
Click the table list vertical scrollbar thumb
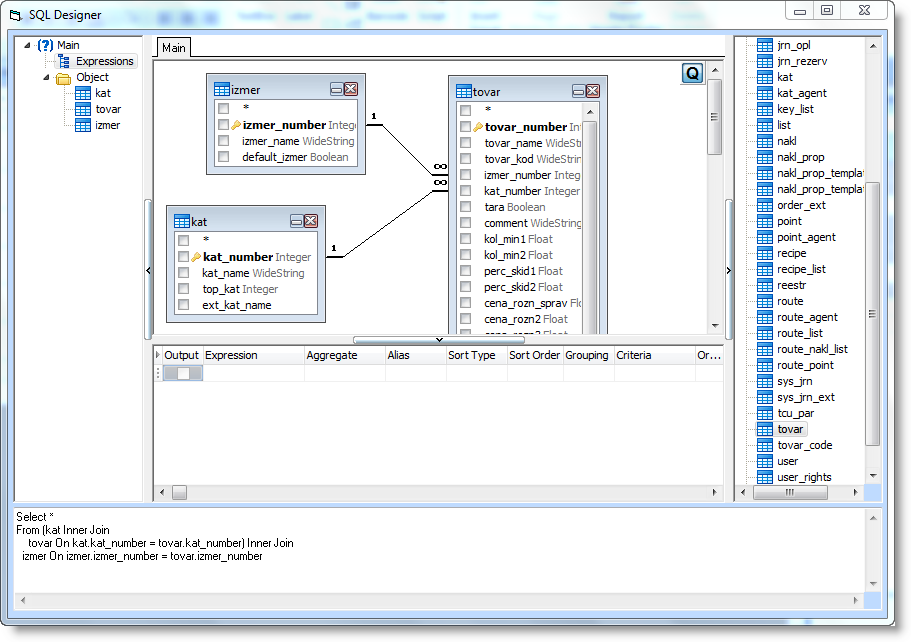(873, 314)
